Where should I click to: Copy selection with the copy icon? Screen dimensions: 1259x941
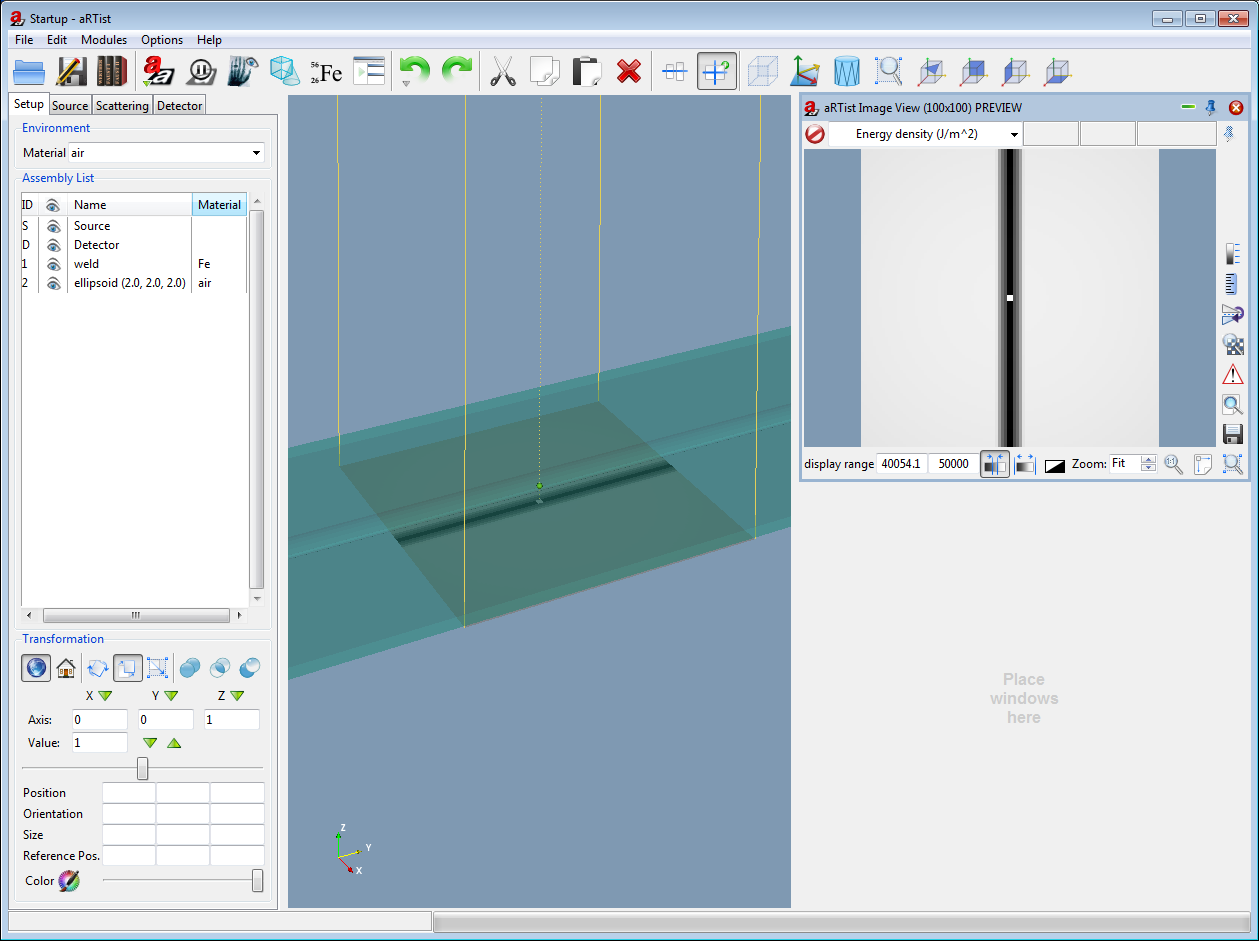coord(545,72)
